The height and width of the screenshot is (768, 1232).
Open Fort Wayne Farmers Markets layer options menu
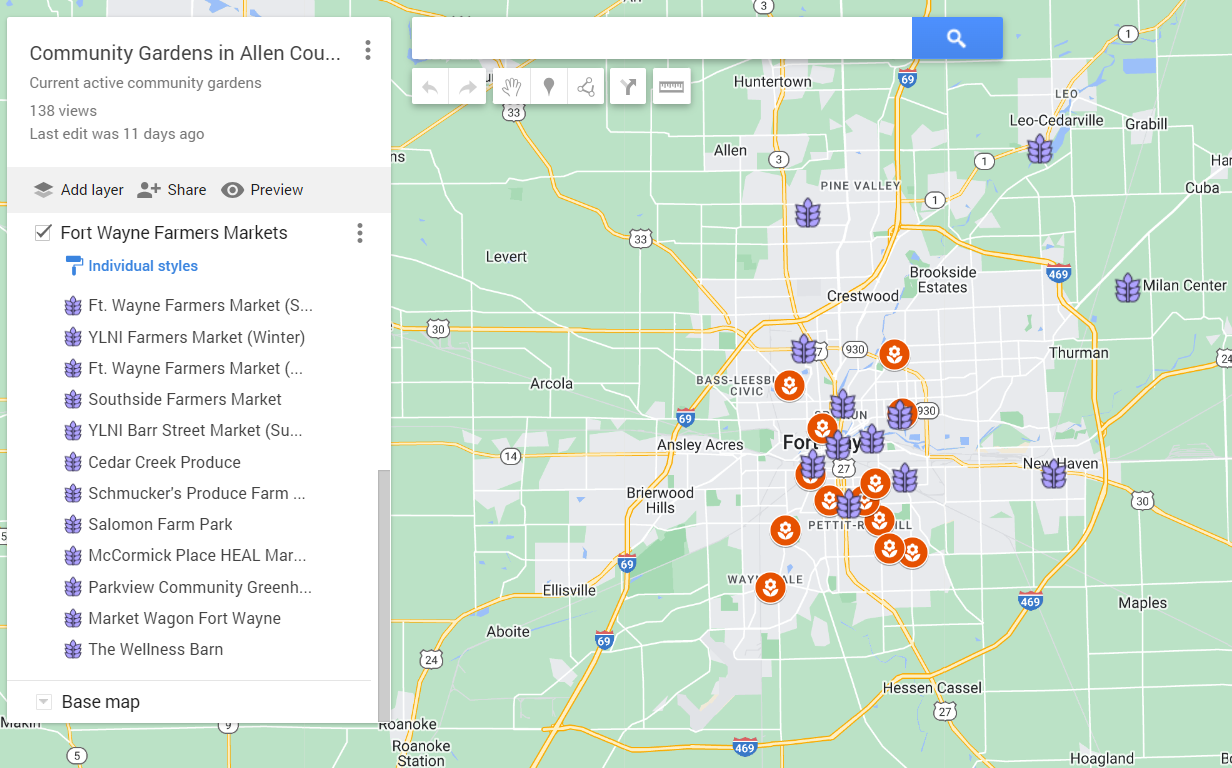click(360, 233)
